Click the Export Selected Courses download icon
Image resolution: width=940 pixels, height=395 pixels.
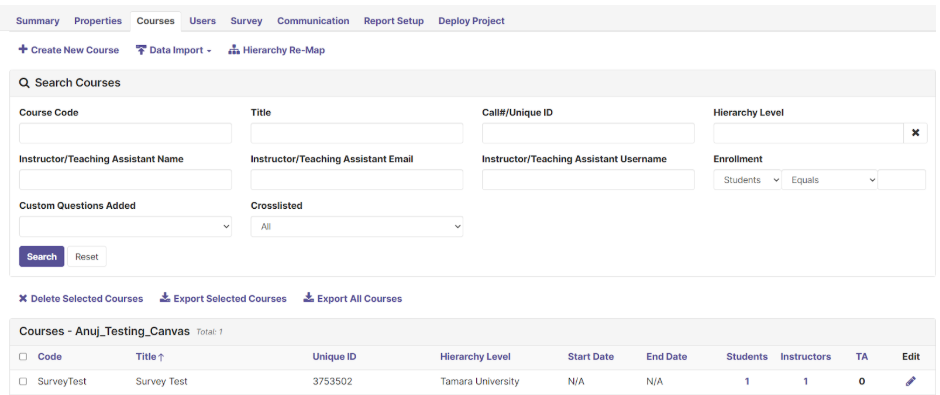[x=165, y=298]
